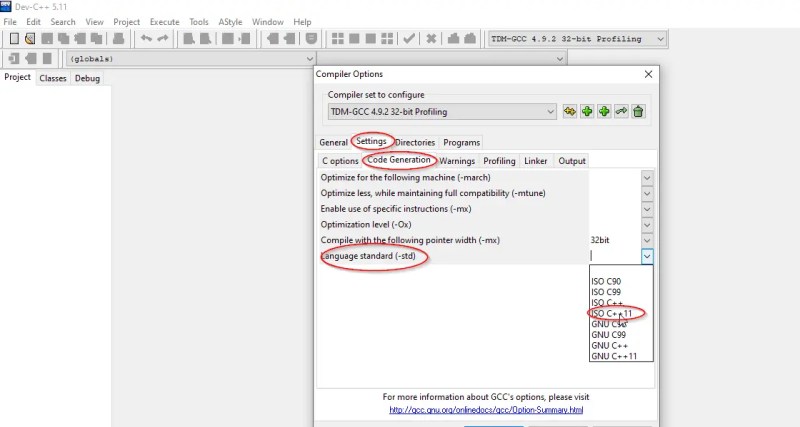
Task: Expand the Enable specific instructions dropdown arrow
Action: pyautogui.click(x=647, y=209)
